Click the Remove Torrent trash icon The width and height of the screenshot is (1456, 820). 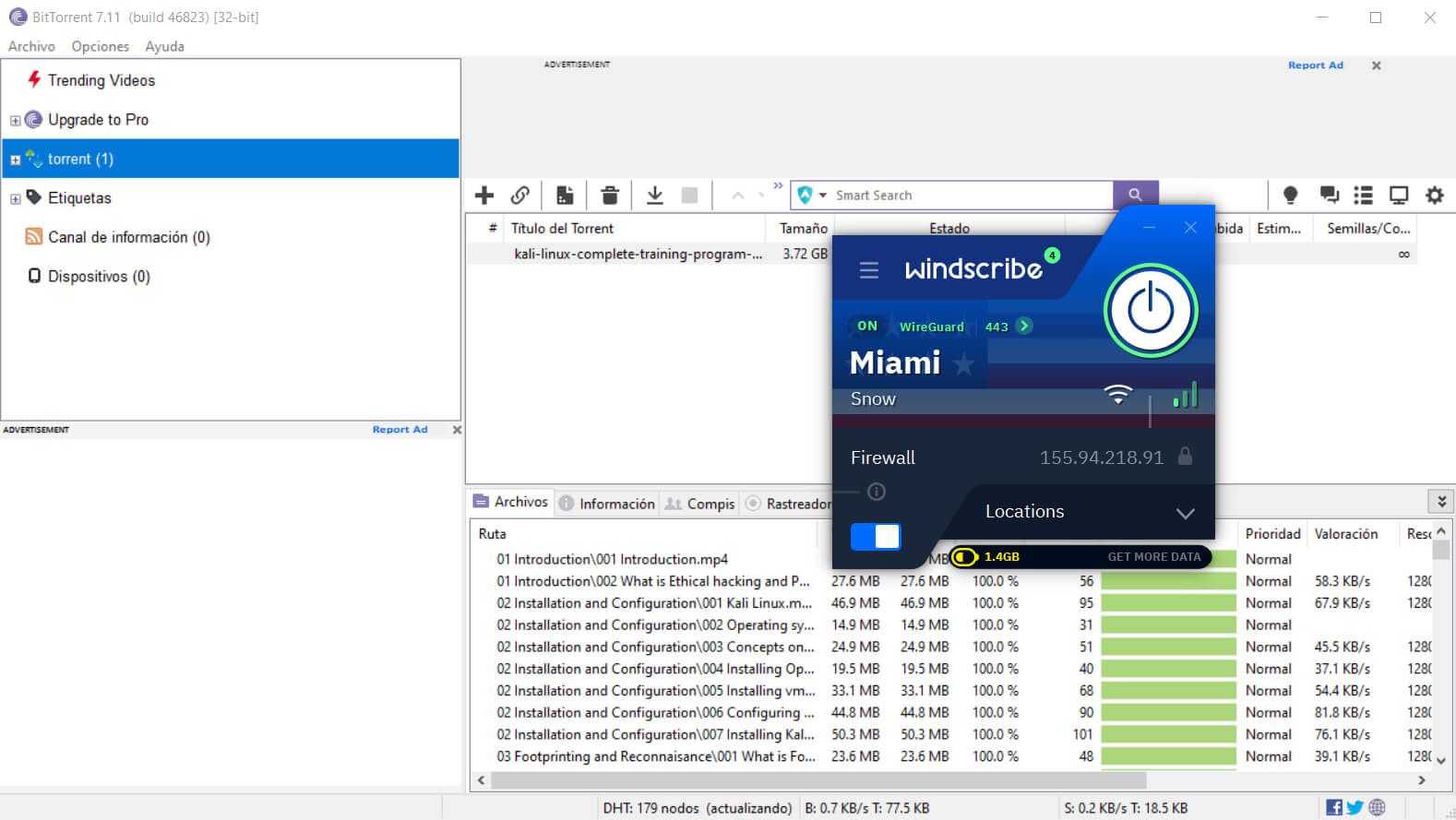pos(610,196)
